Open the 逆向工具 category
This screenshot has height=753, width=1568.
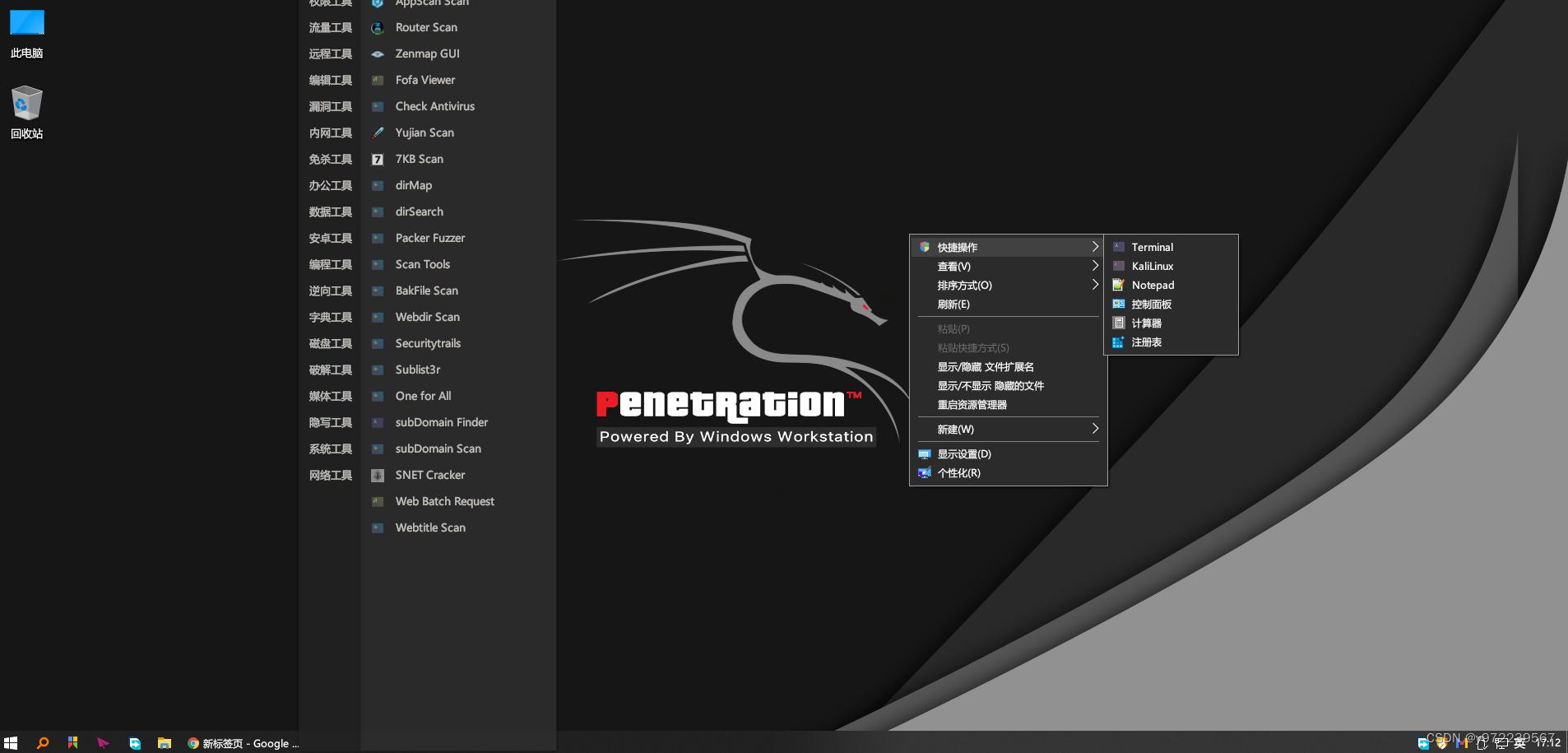(x=331, y=291)
